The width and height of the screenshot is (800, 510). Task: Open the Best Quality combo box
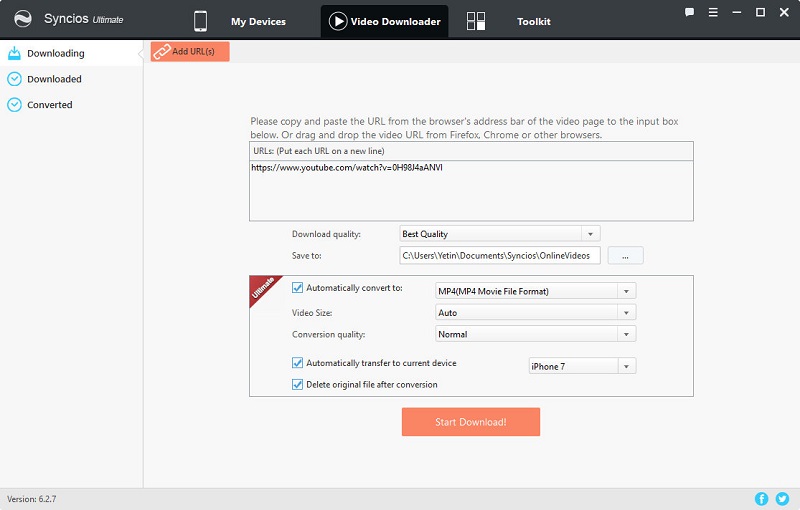pos(500,234)
